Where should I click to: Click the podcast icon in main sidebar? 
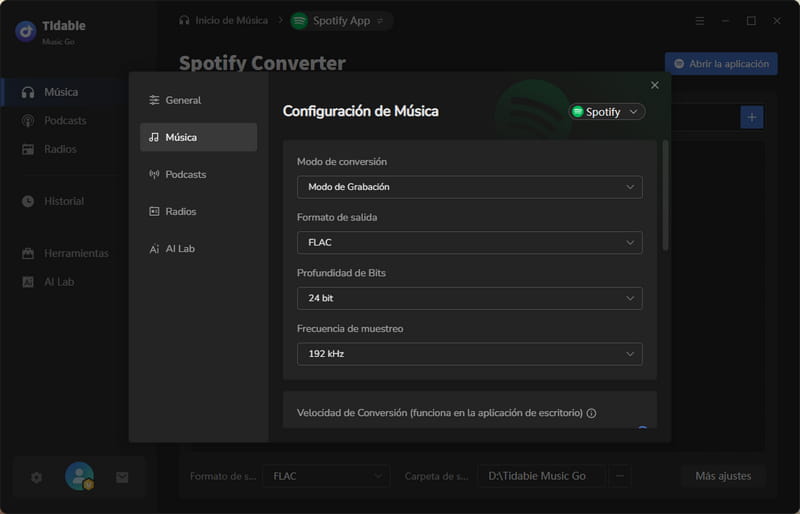[28, 121]
